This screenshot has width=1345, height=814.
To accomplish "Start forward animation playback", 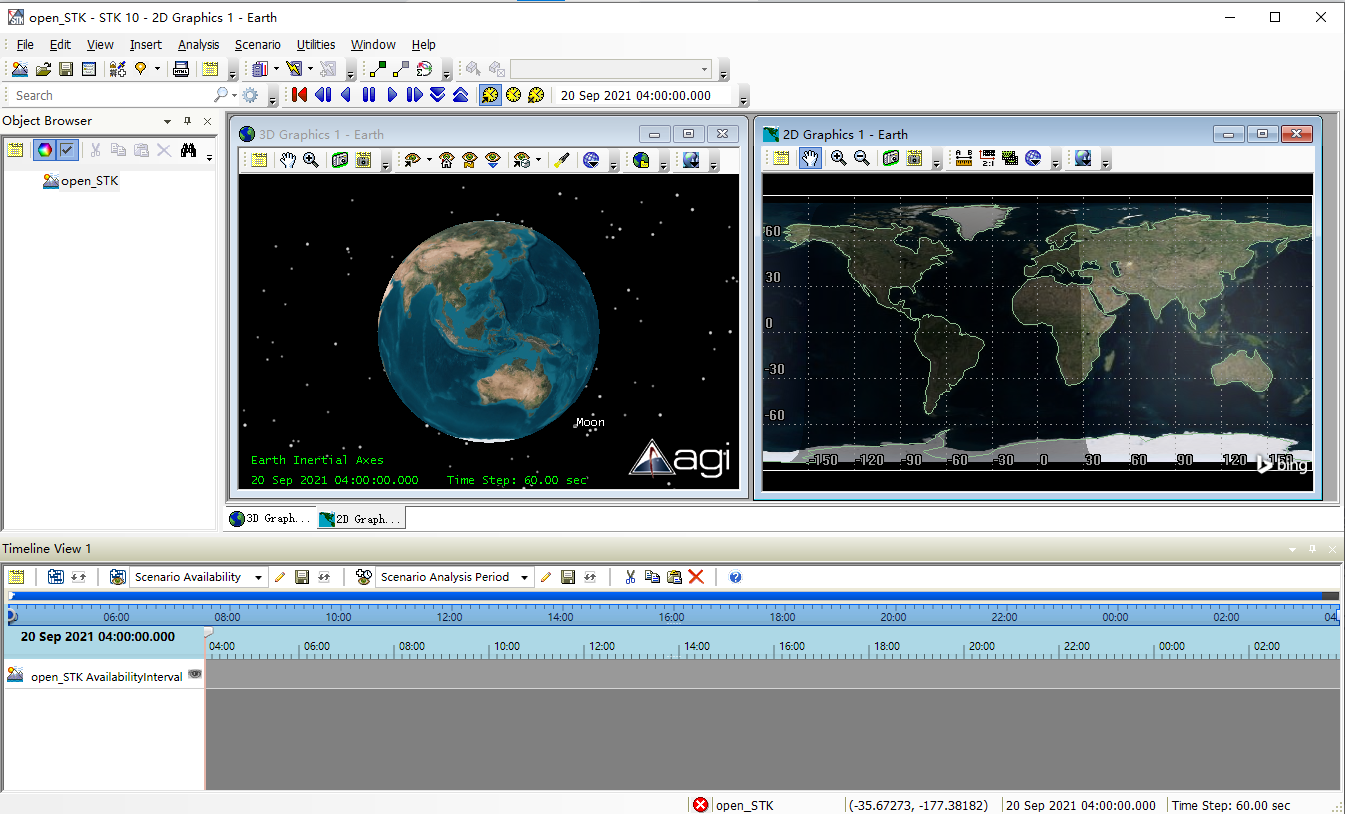I will click(x=392, y=95).
